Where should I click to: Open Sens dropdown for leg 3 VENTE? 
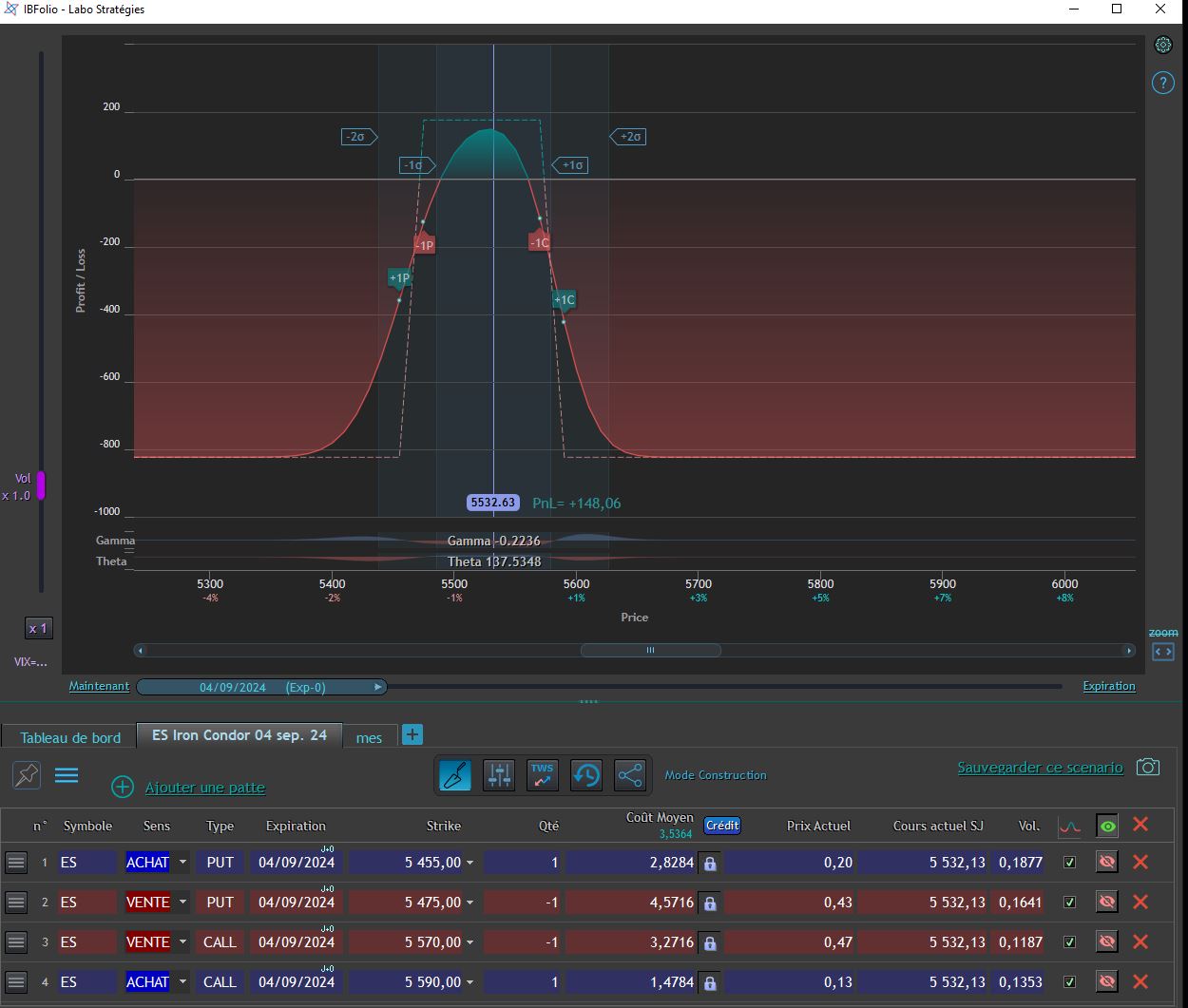[x=182, y=942]
